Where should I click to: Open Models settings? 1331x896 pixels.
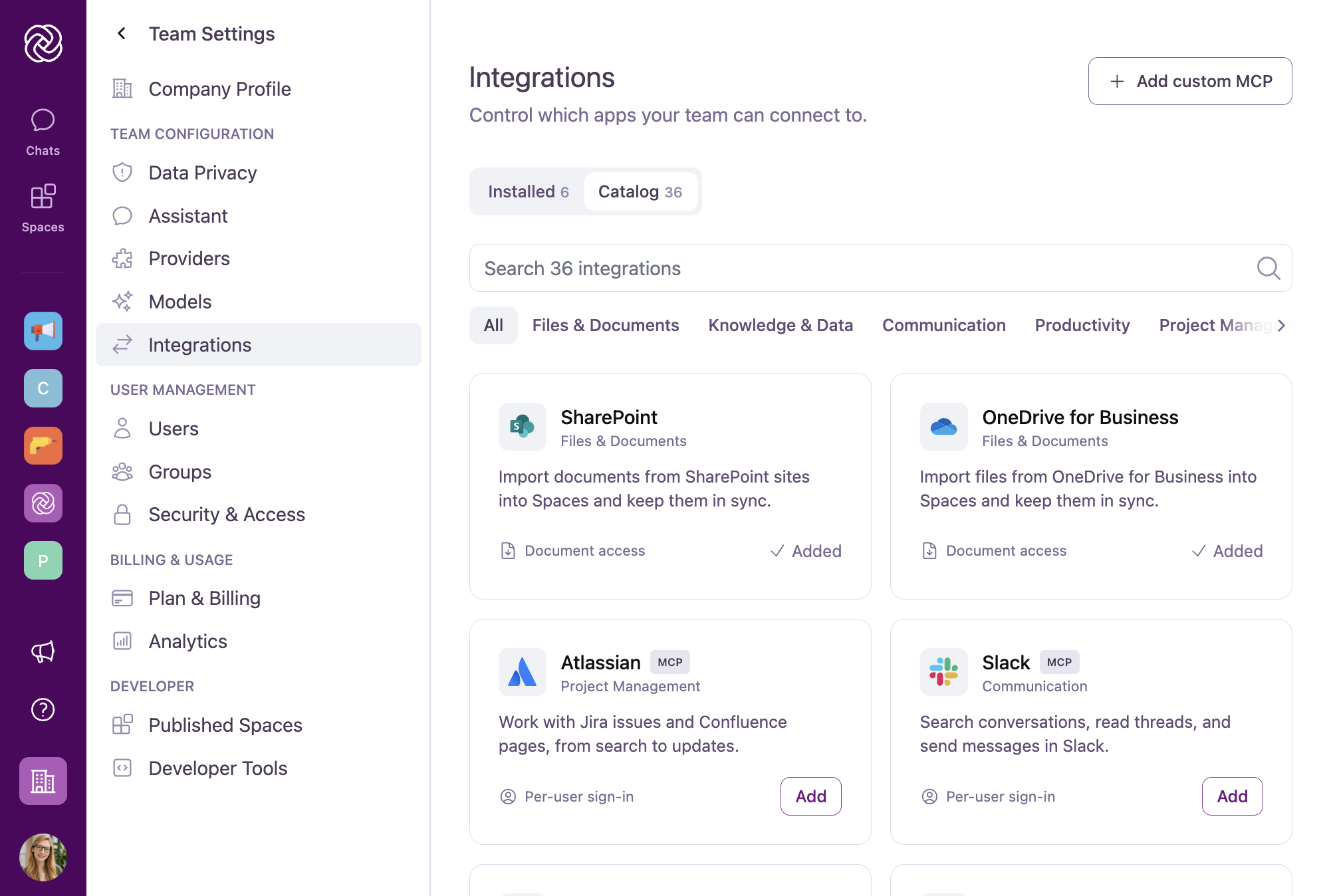click(259, 302)
